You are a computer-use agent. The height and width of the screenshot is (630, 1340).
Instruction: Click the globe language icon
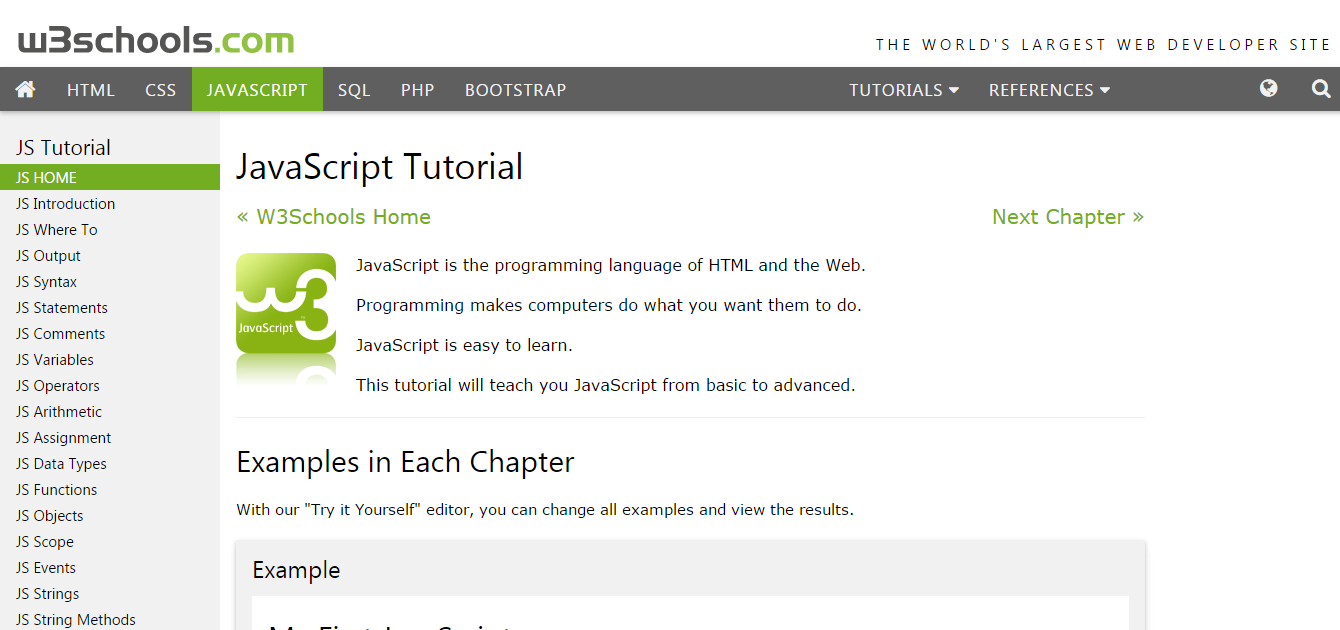1268,88
